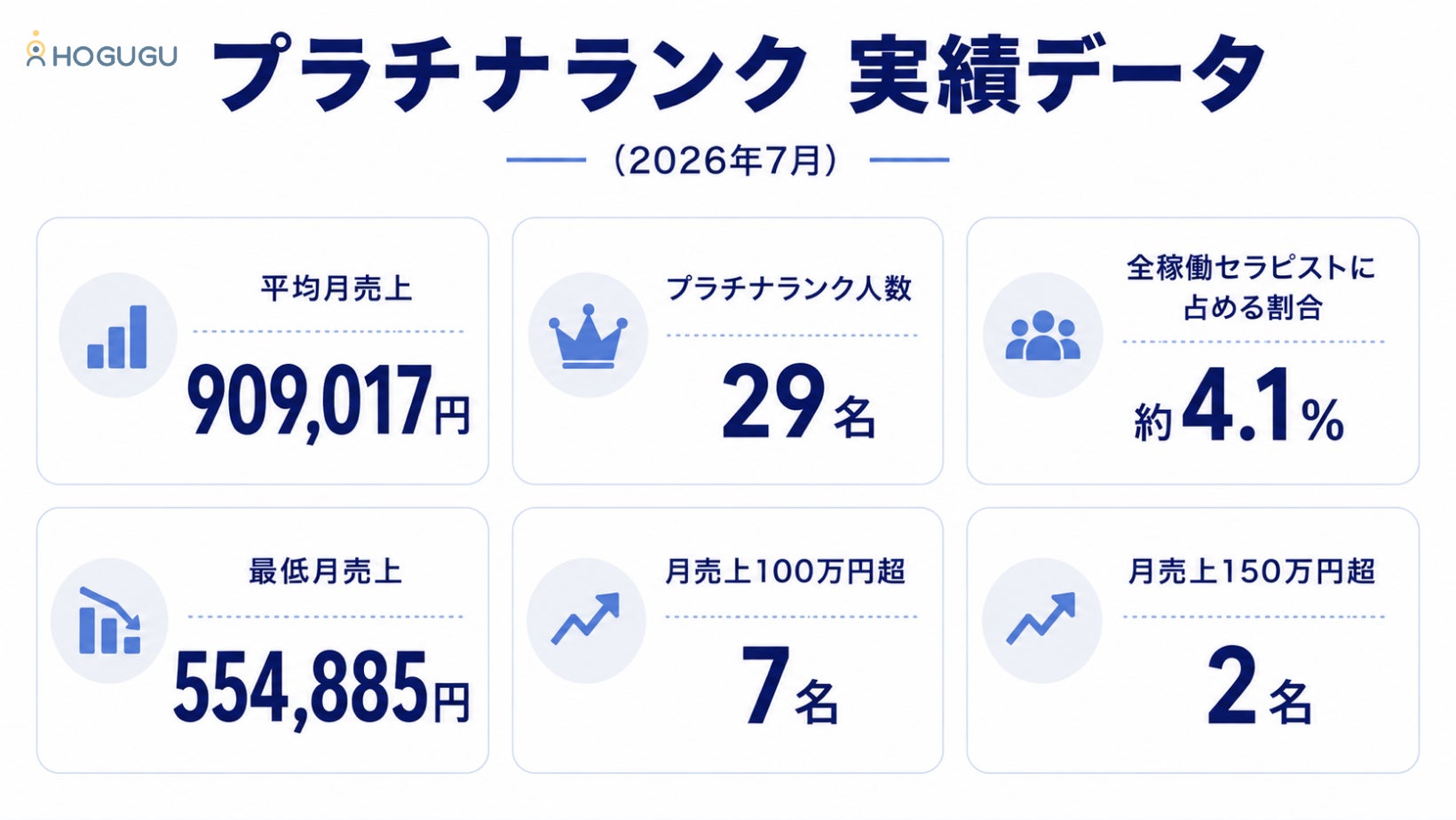
Task: Click the HOGUGU logo
Action: (101, 51)
